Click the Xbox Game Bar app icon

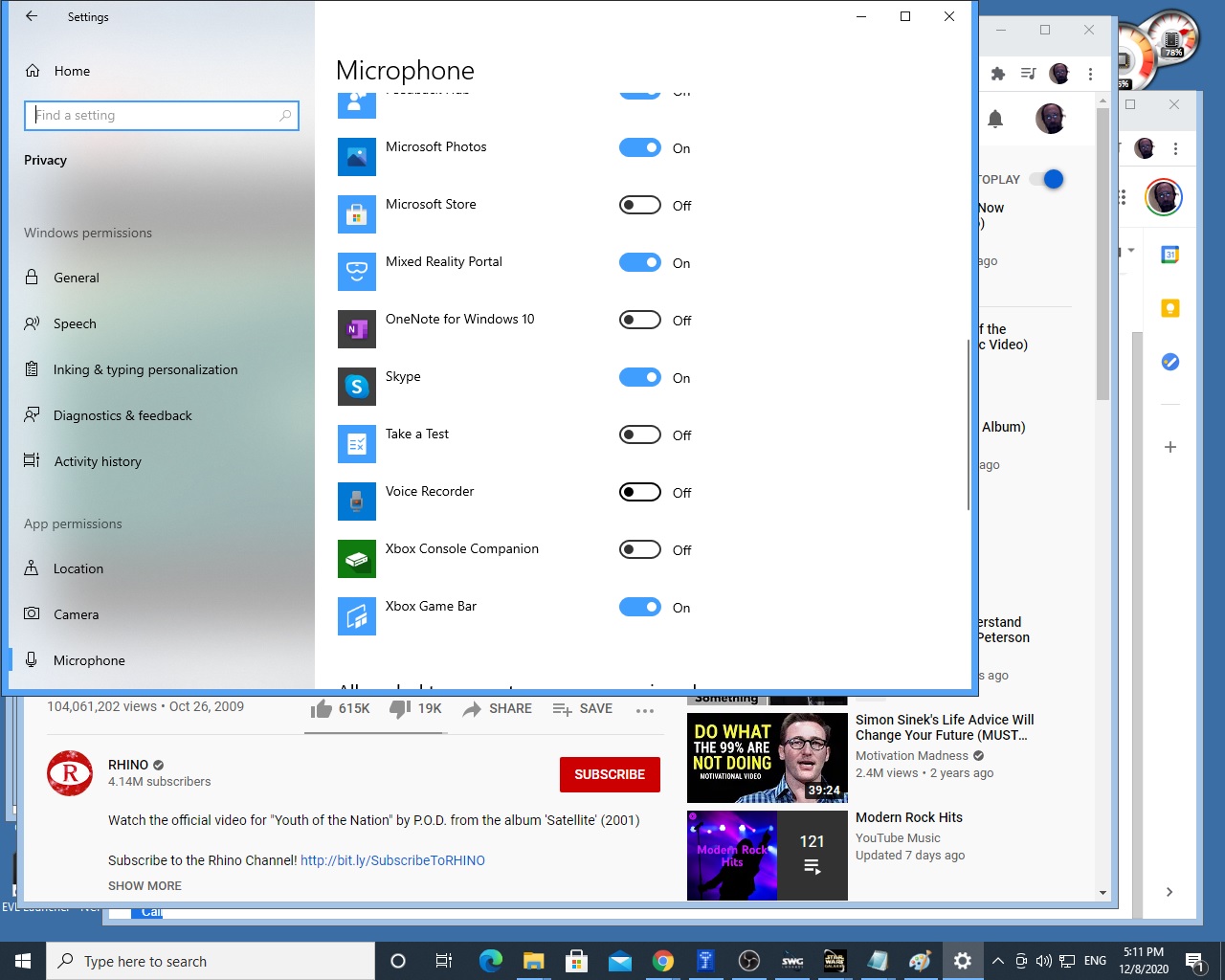(357, 616)
